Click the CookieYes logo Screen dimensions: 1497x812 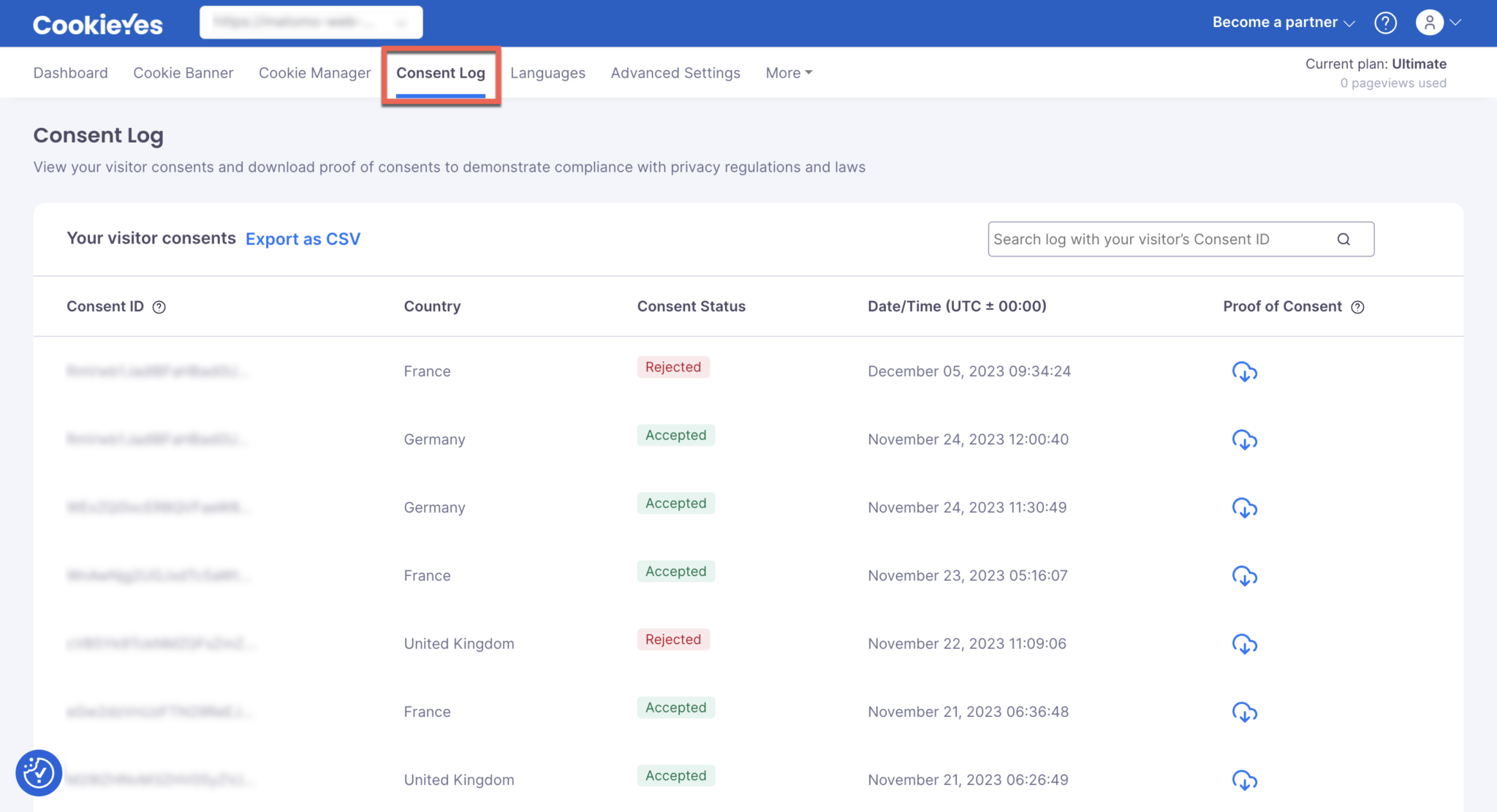97,23
